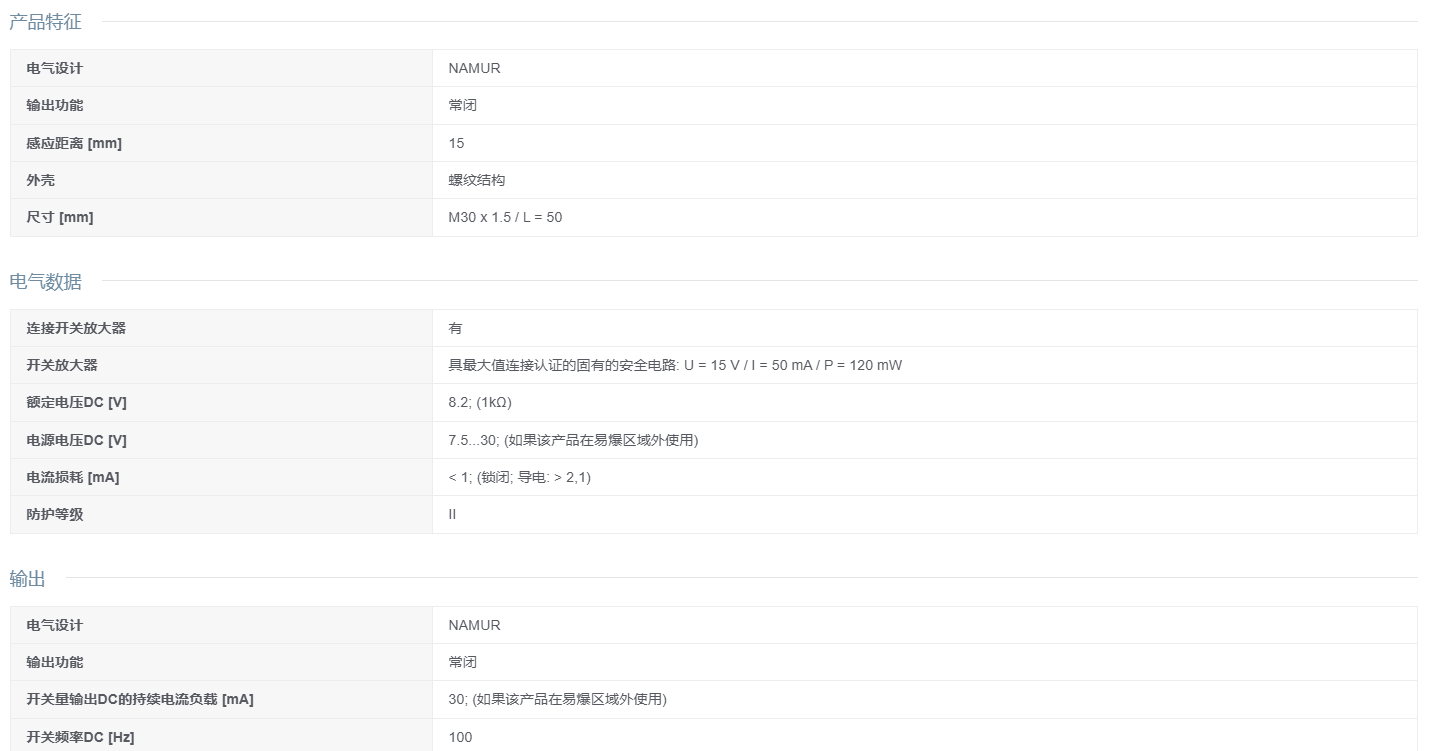Select the 开关频率DC [Hz] label
The width and height of the screenshot is (1433, 751).
(x=80, y=737)
